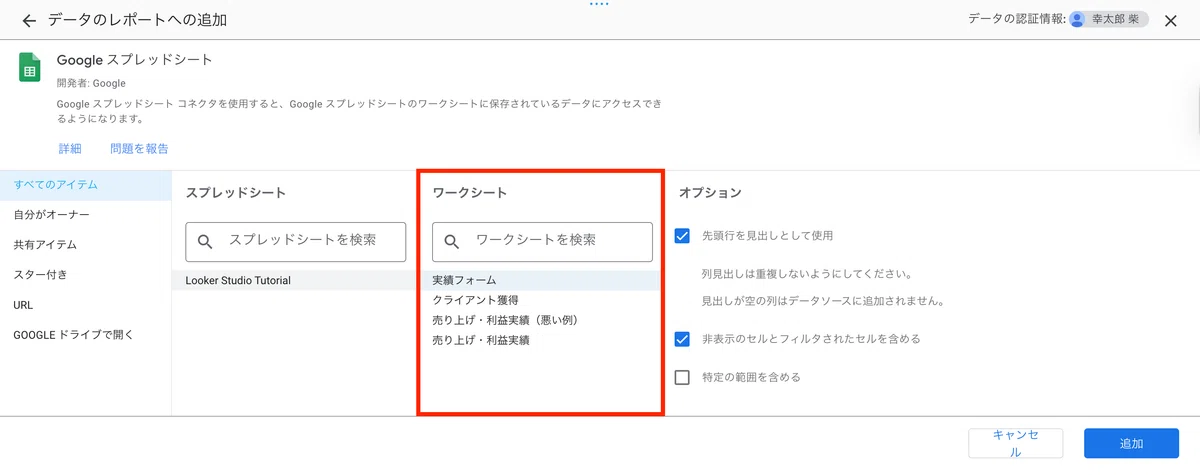
Task: Click the user avatar next to 幸太郎 柴
Action: tap(1077, 19)
